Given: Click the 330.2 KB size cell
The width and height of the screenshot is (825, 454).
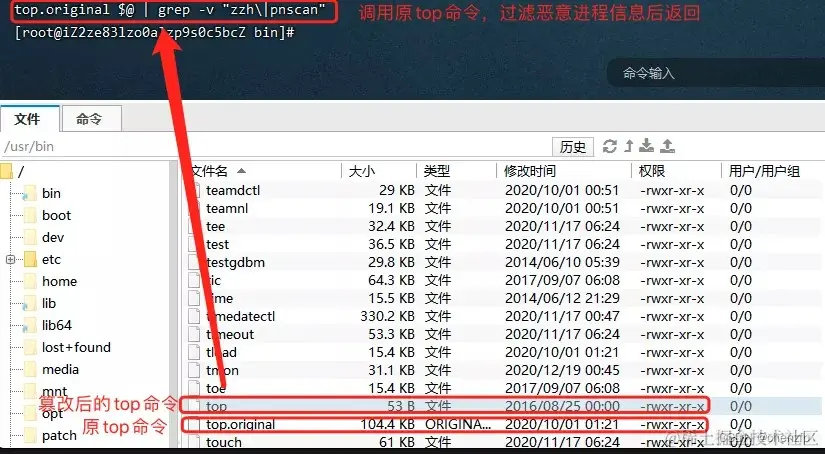Looking at the screenshot, I should coord(387,316).
